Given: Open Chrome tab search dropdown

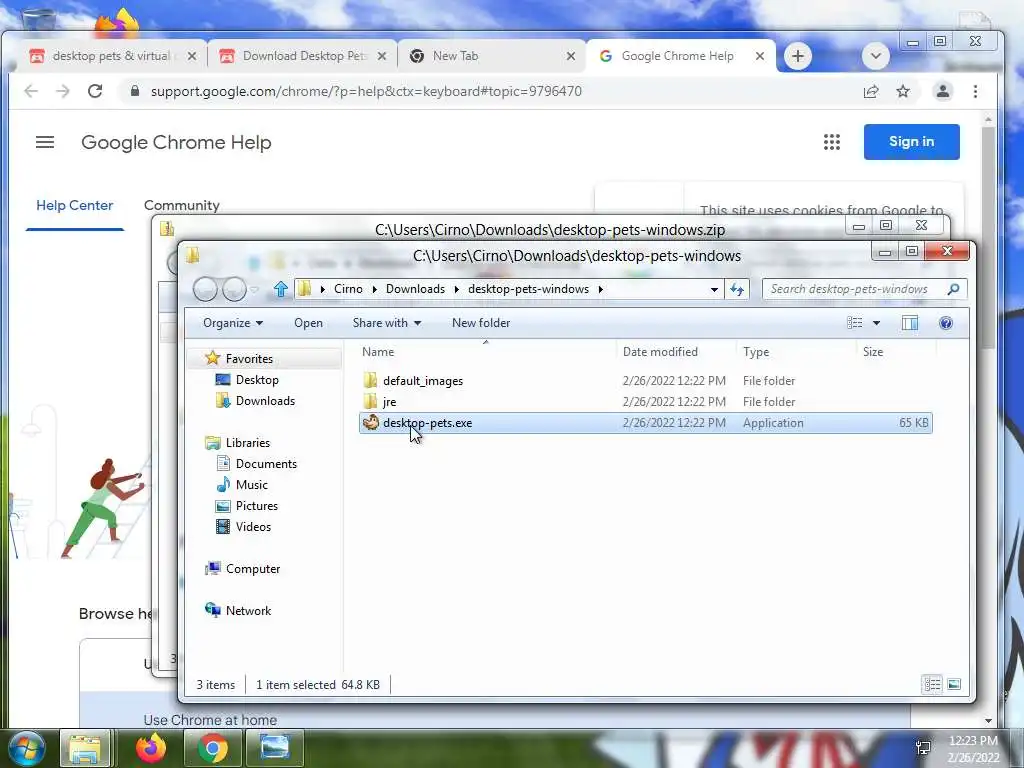Looking at the screenshot, I should [x=876, y=56].
